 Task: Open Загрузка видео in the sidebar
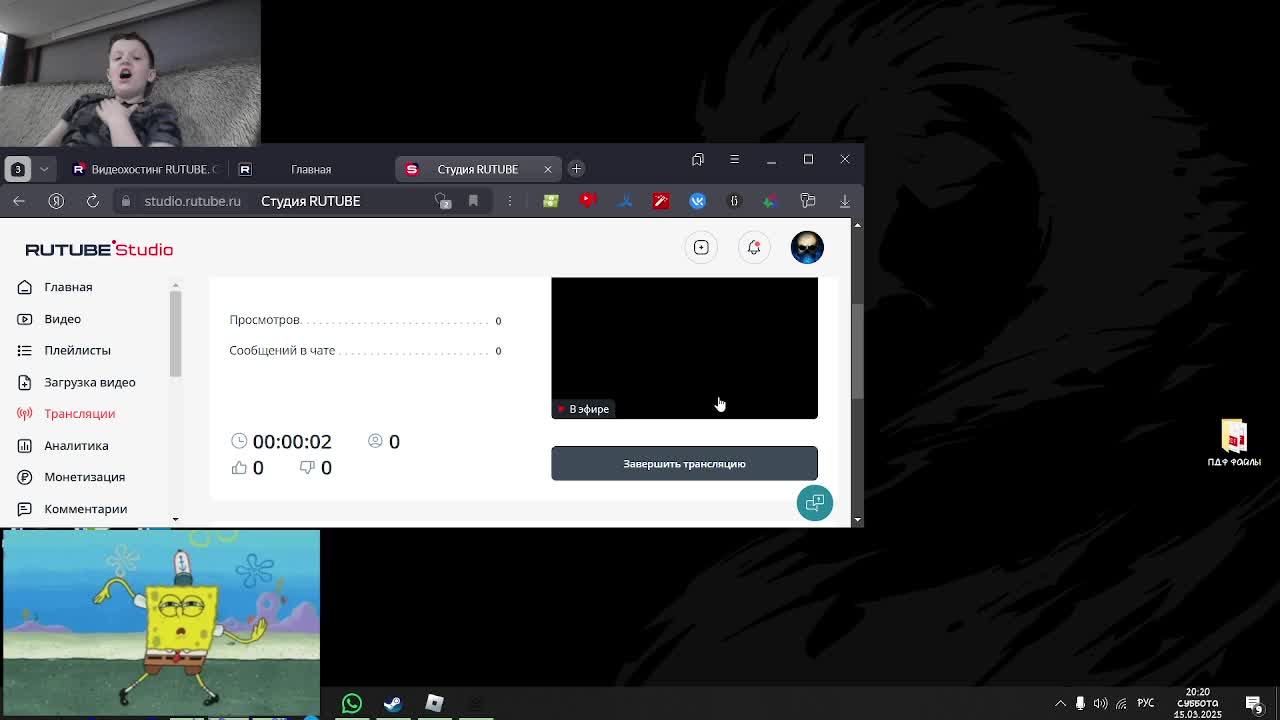coord(89,382)
